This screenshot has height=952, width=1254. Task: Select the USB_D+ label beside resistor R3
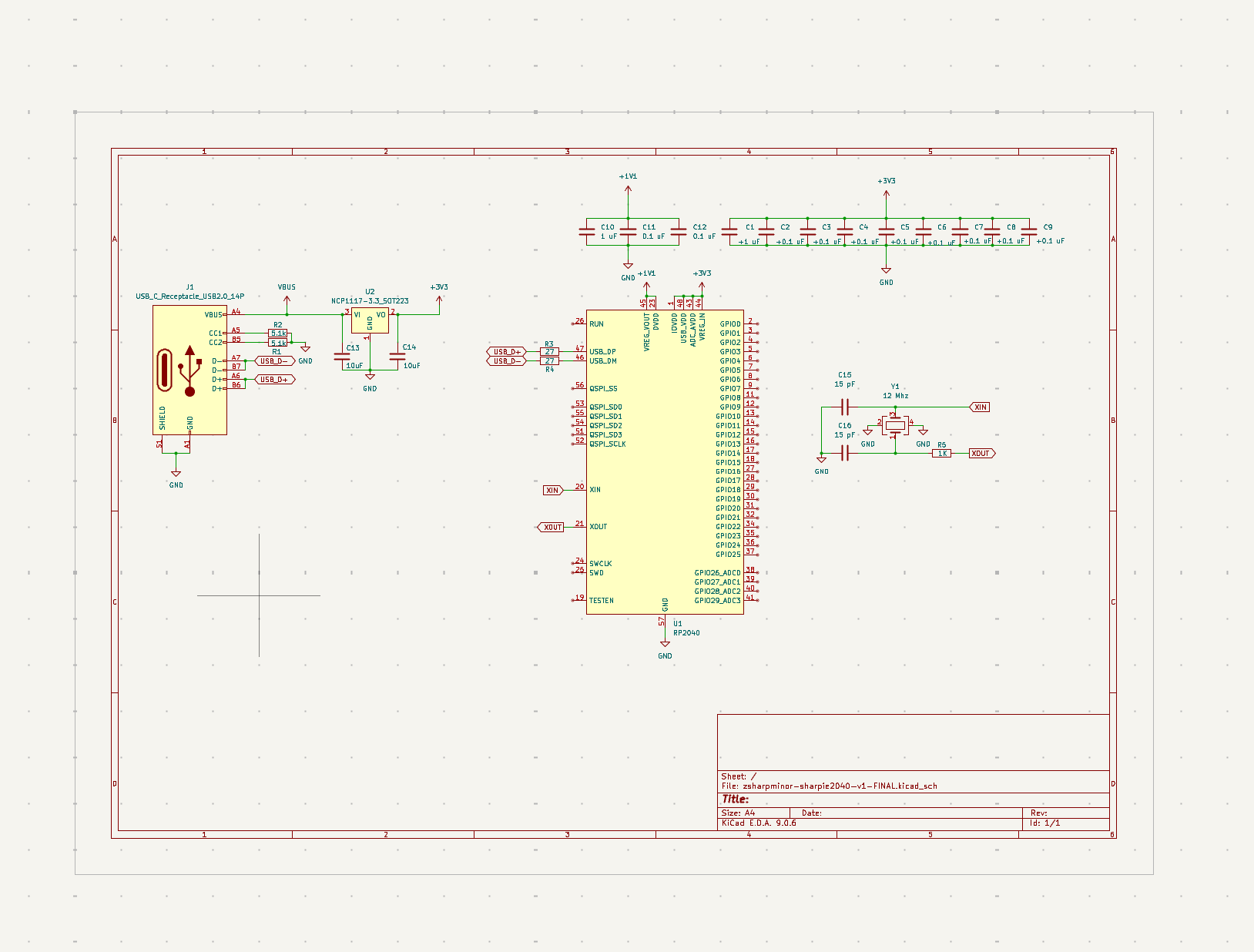(x=507, y=352)
